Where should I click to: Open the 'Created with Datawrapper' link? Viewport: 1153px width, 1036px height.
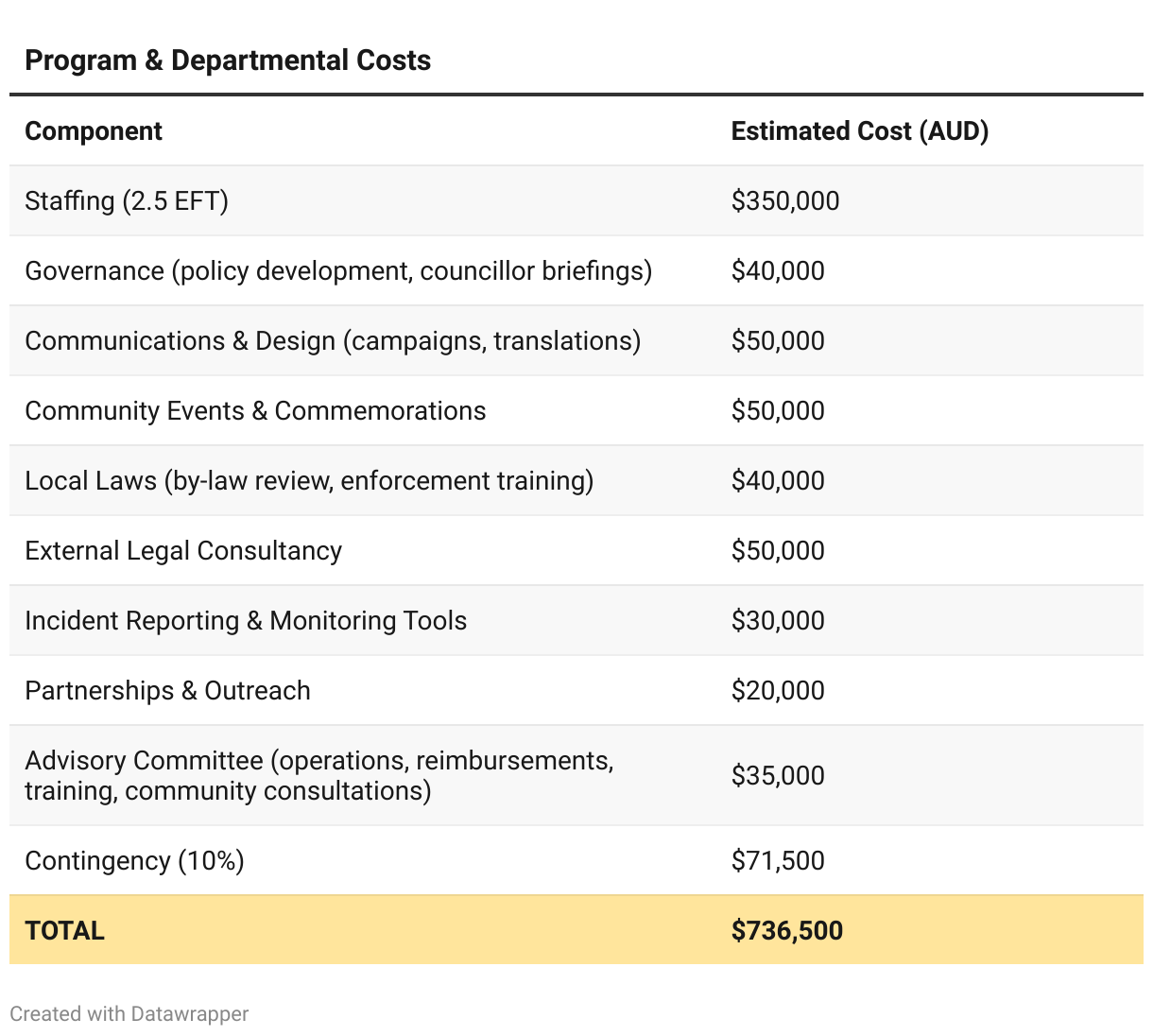coord(129,1014)
